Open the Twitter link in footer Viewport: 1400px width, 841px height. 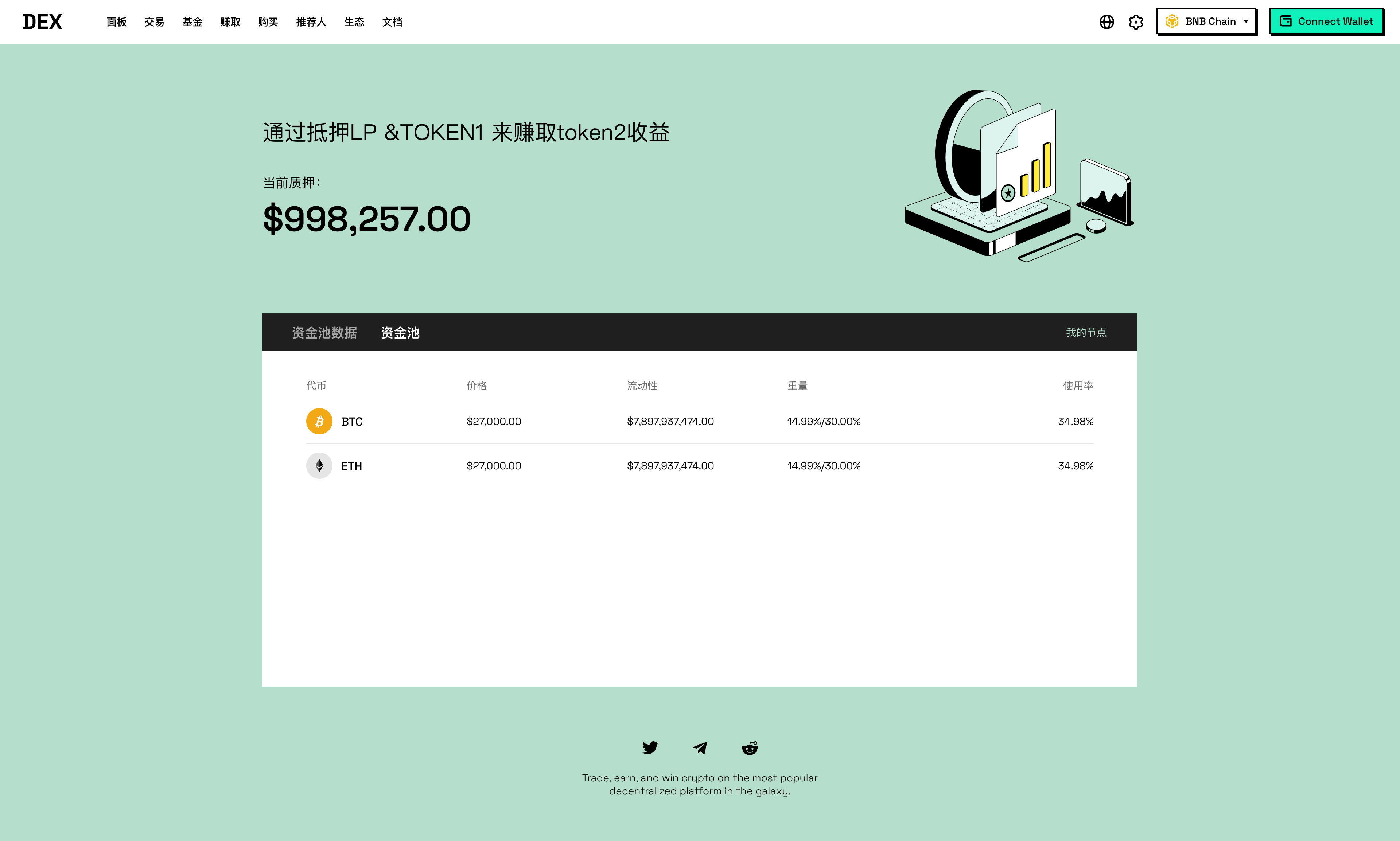(650, 747)
